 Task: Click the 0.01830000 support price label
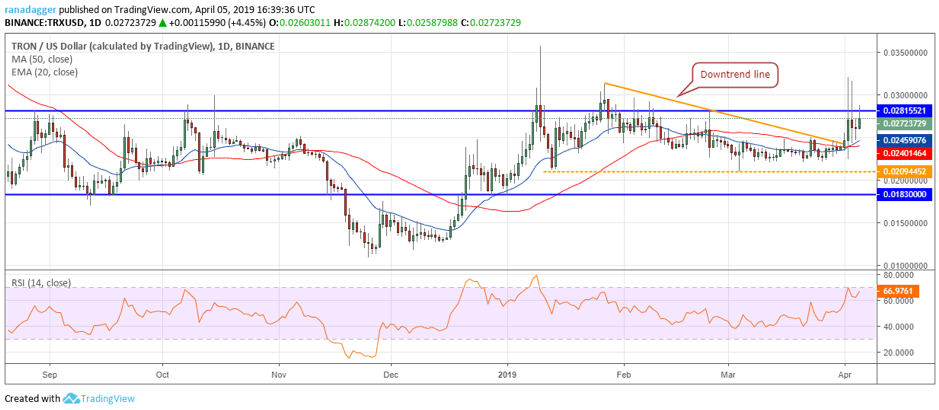pyautogui.click(x=904, y=195)
